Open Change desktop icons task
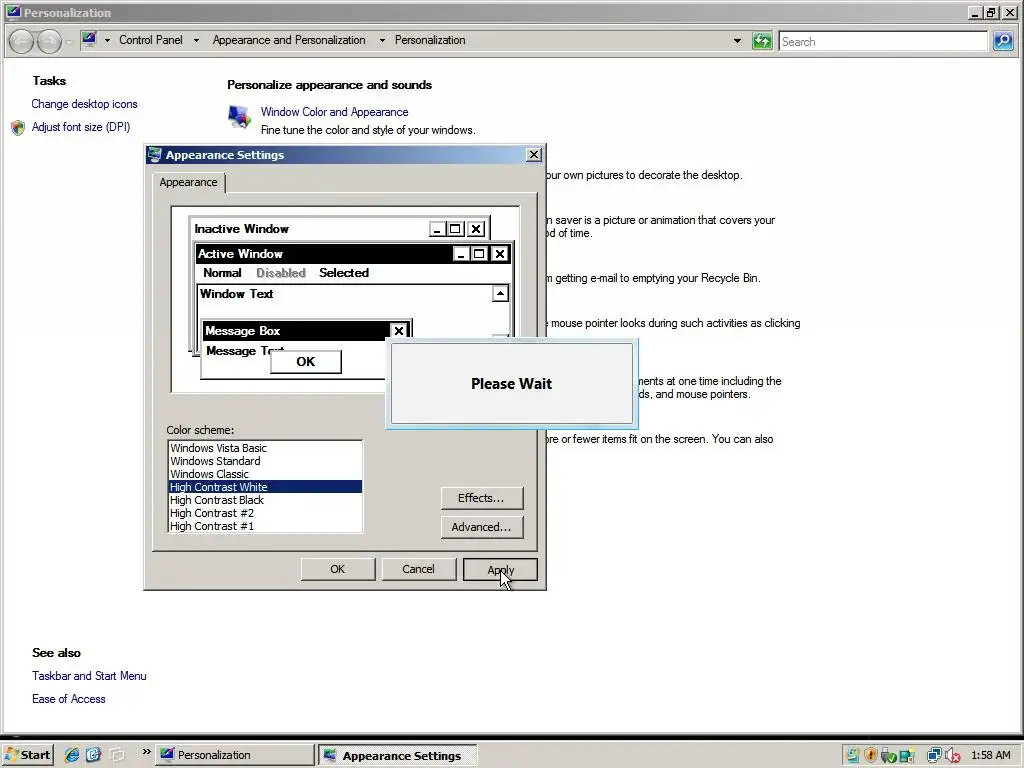1024x768 pixels. pyautogui.click(x=84, y=104)
